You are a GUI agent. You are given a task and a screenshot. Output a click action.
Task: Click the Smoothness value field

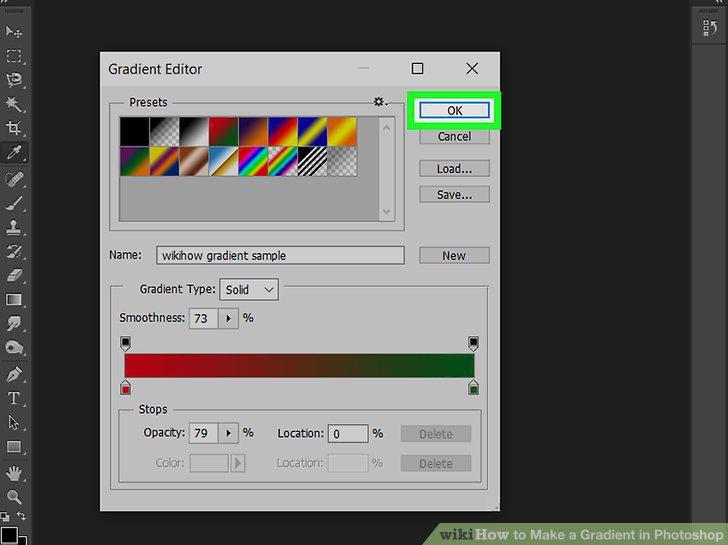(x=203, y=318)
